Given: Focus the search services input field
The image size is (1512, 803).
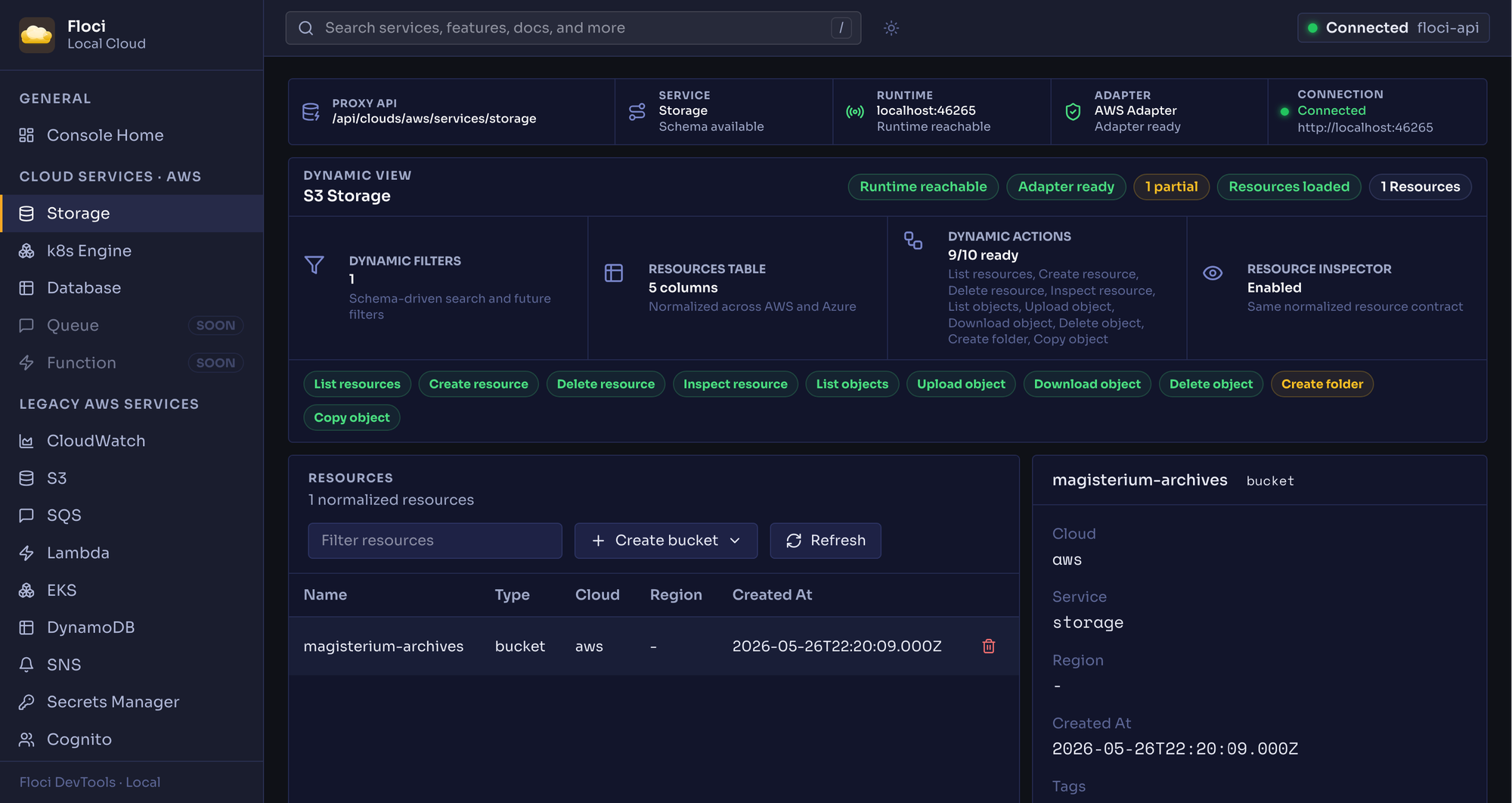Looking at the screenshot, I should pyautogui.click(x=573, y=28).
